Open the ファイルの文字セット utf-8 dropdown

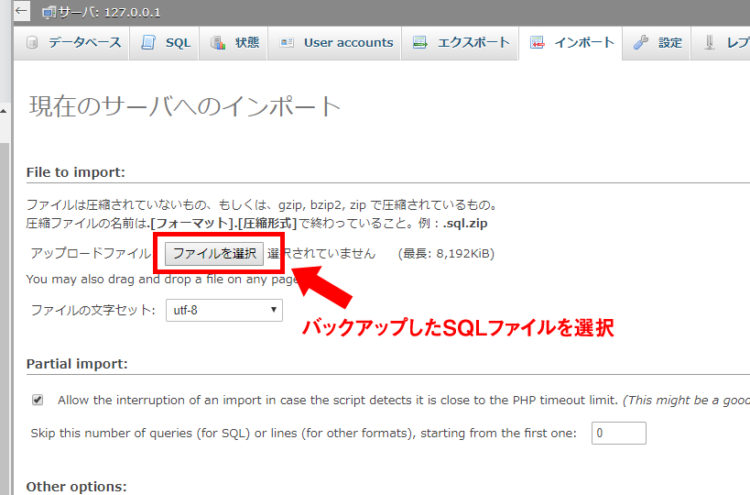[224, 310]
